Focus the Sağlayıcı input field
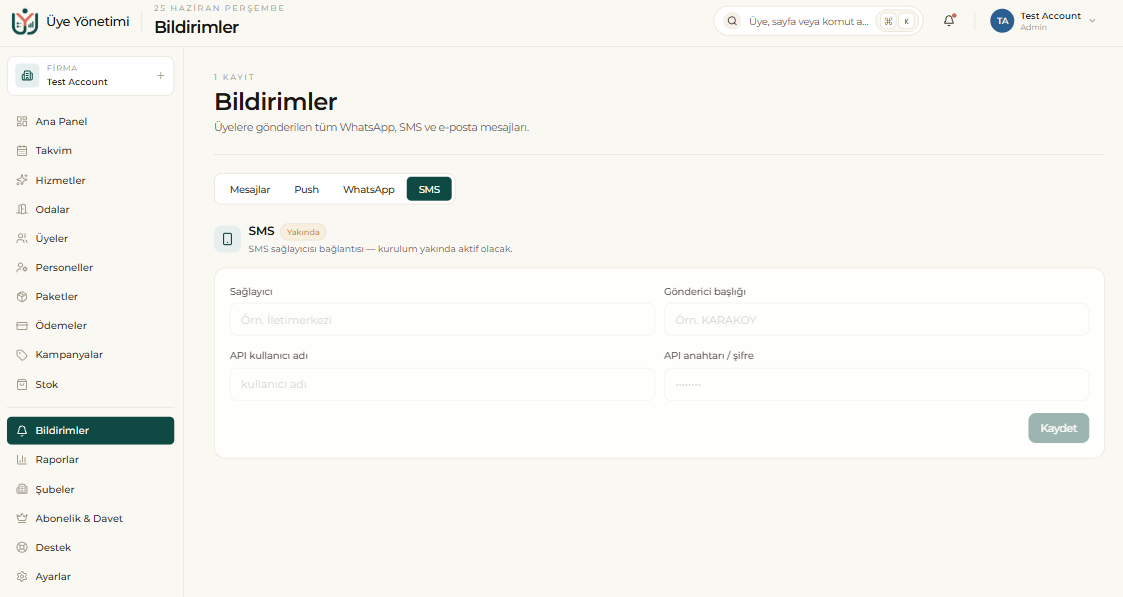This screenshot has width=1123, height=597. point(442,320)
